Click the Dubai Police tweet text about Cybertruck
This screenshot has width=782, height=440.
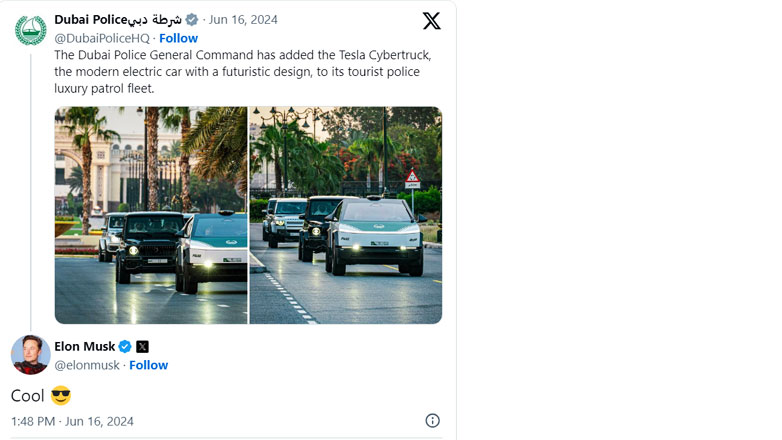pos(240,72)
